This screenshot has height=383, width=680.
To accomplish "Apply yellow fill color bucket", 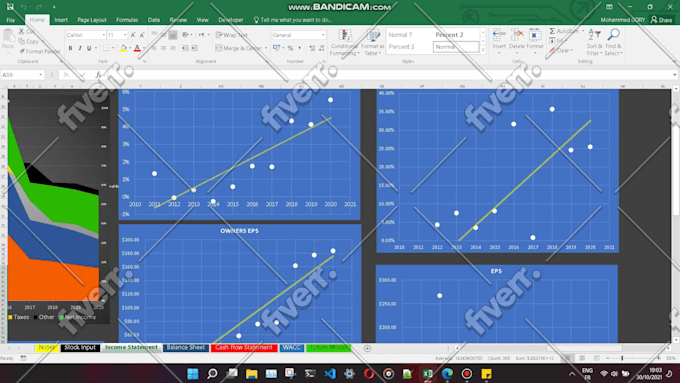I will 124,48.
